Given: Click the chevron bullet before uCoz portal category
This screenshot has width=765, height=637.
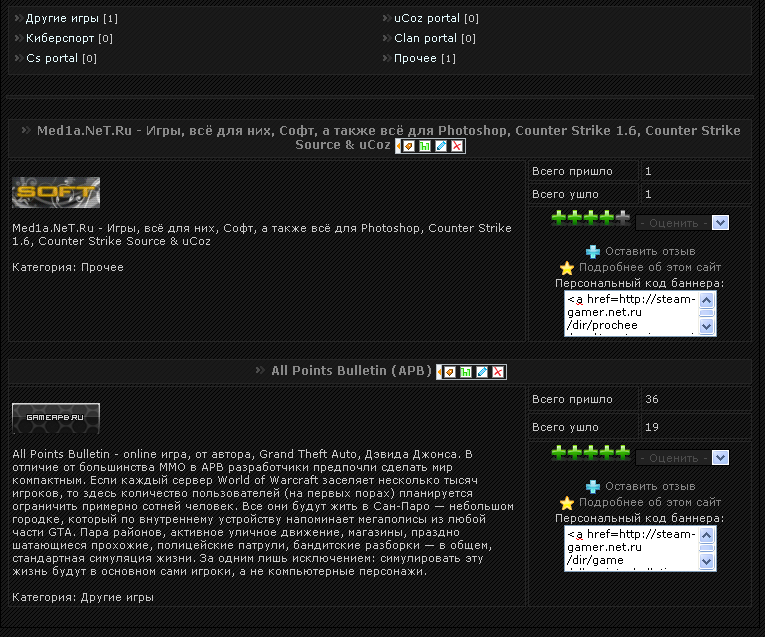Looking at the screenshot, I should coord(387,19).
